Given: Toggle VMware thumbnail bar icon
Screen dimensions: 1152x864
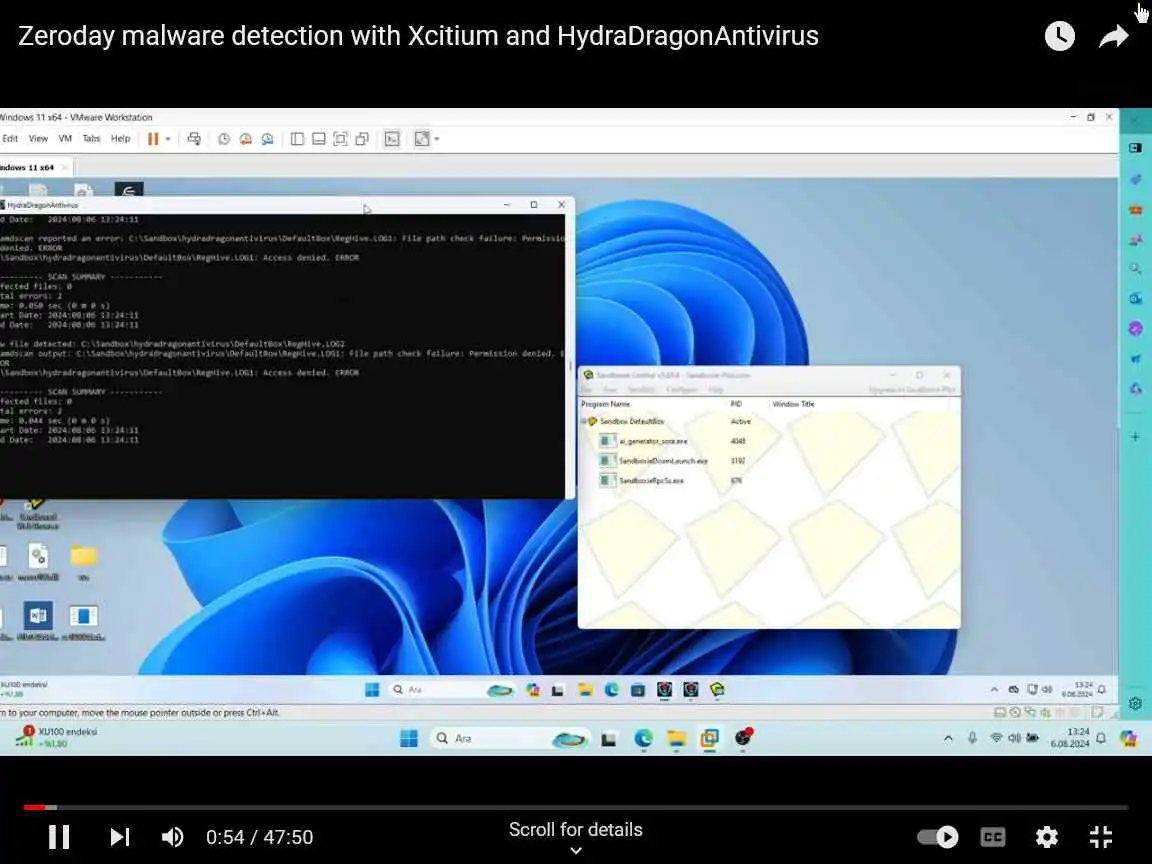Looking at the screenshot, I should coord(319,139).
